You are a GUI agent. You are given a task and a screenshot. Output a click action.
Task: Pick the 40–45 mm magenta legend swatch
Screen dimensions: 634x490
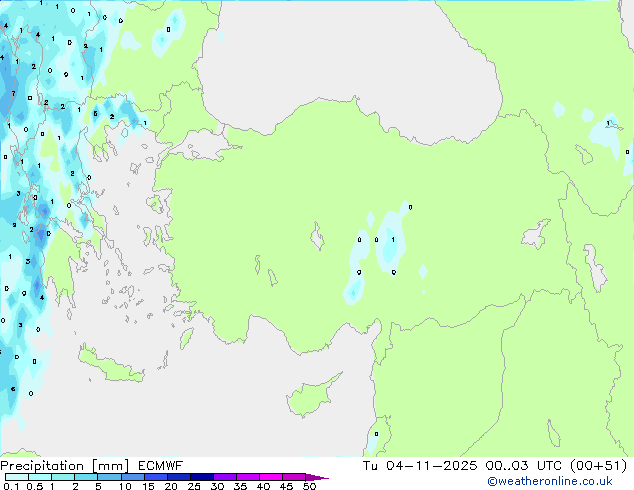click(x=271, y=477)
